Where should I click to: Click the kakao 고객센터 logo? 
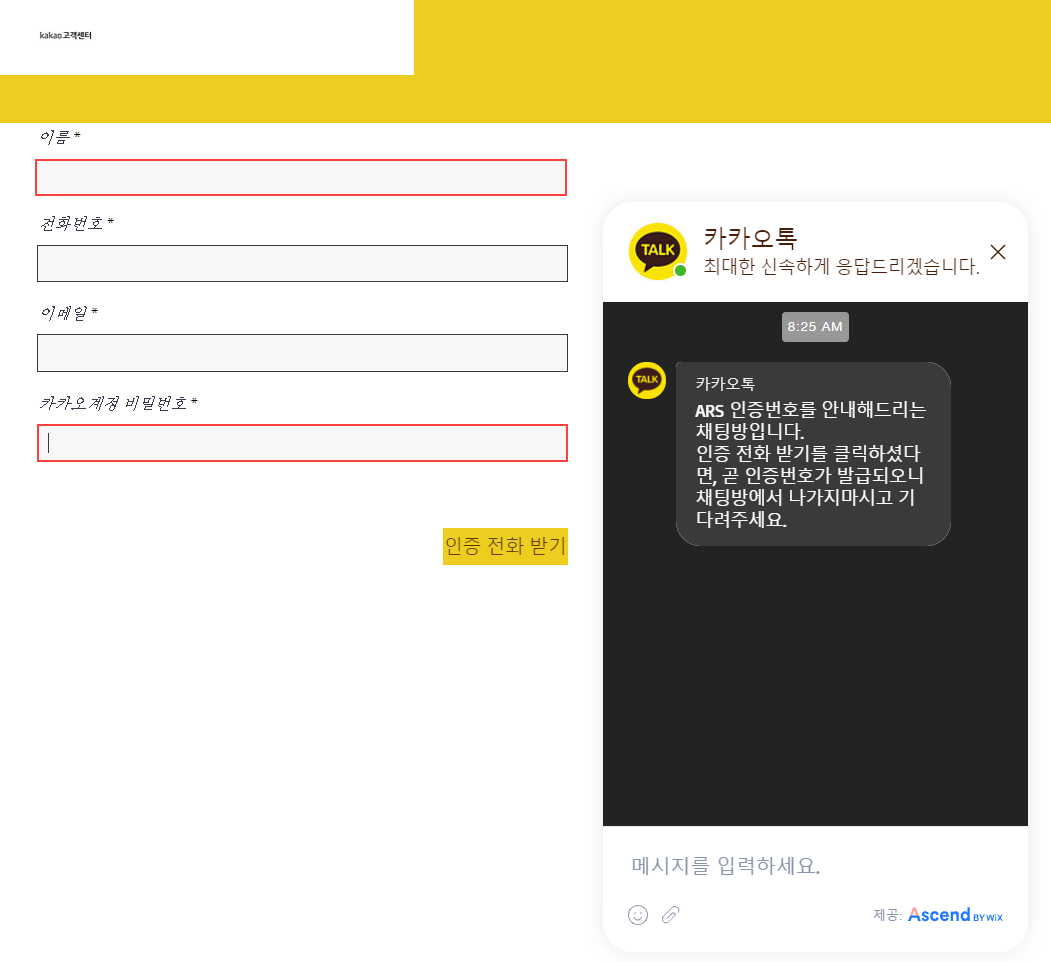[x=65, y=36]
